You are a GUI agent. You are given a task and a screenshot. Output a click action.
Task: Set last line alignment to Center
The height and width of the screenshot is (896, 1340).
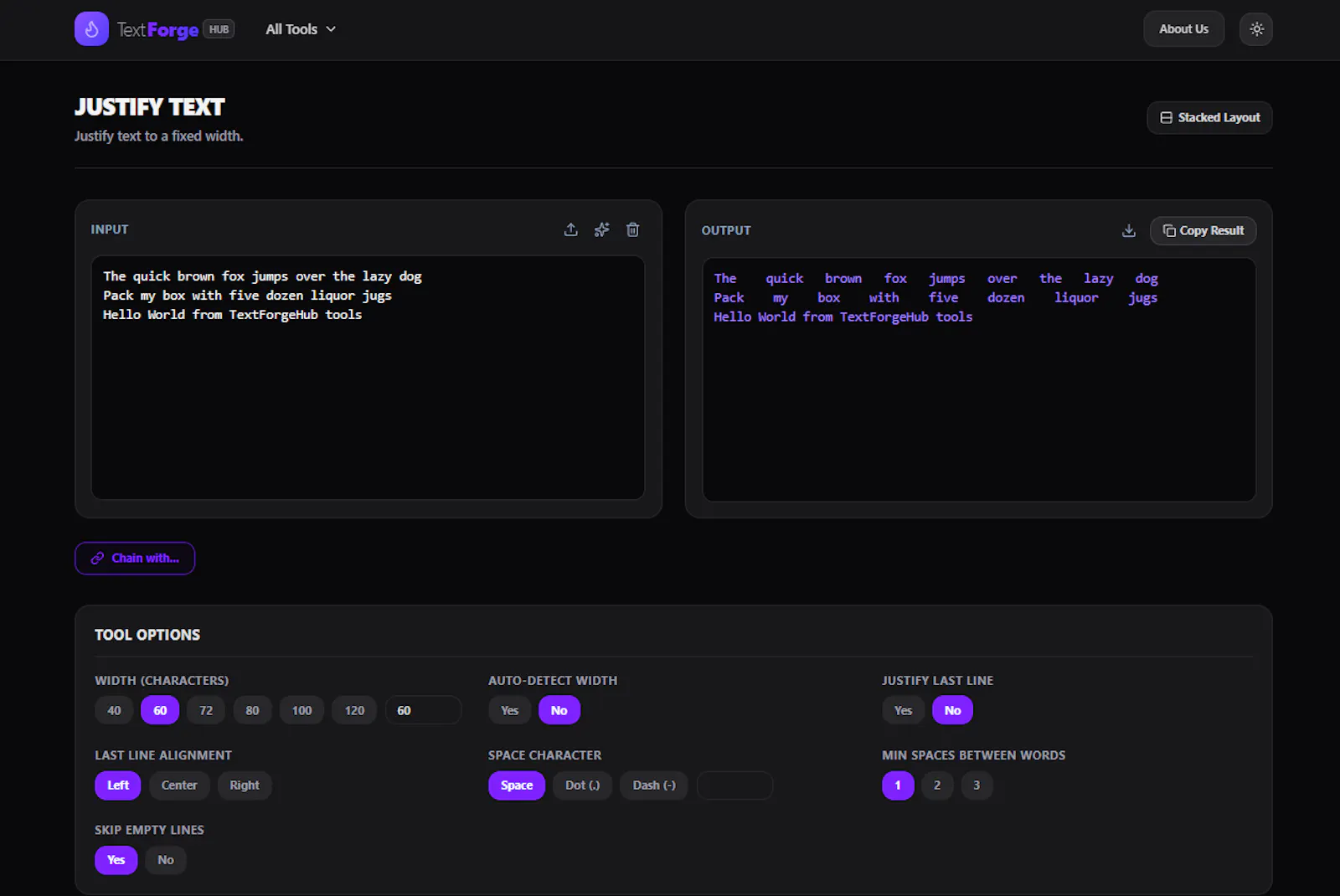(179, 785)
